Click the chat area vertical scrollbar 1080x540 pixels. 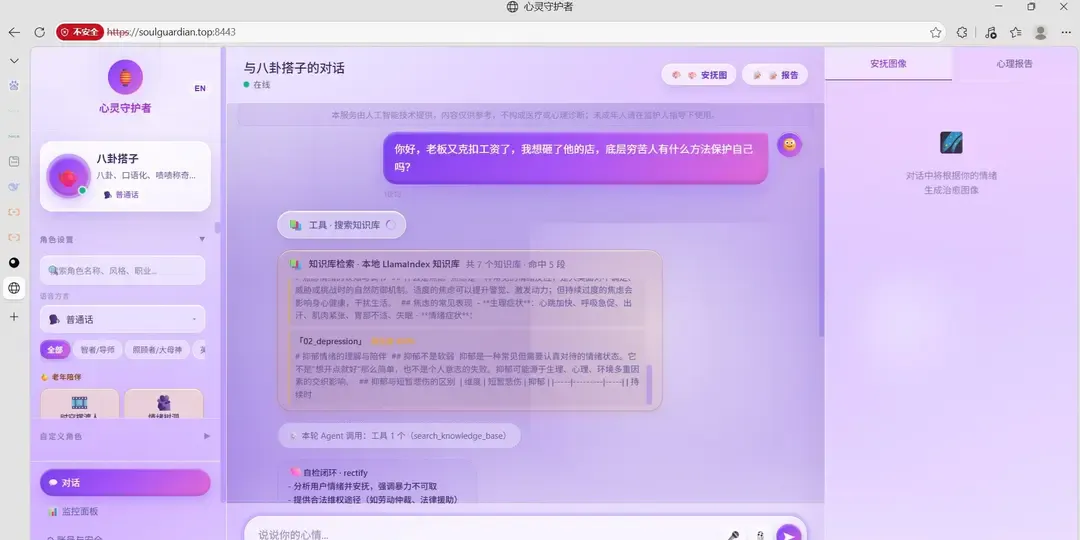coord(820,251)
